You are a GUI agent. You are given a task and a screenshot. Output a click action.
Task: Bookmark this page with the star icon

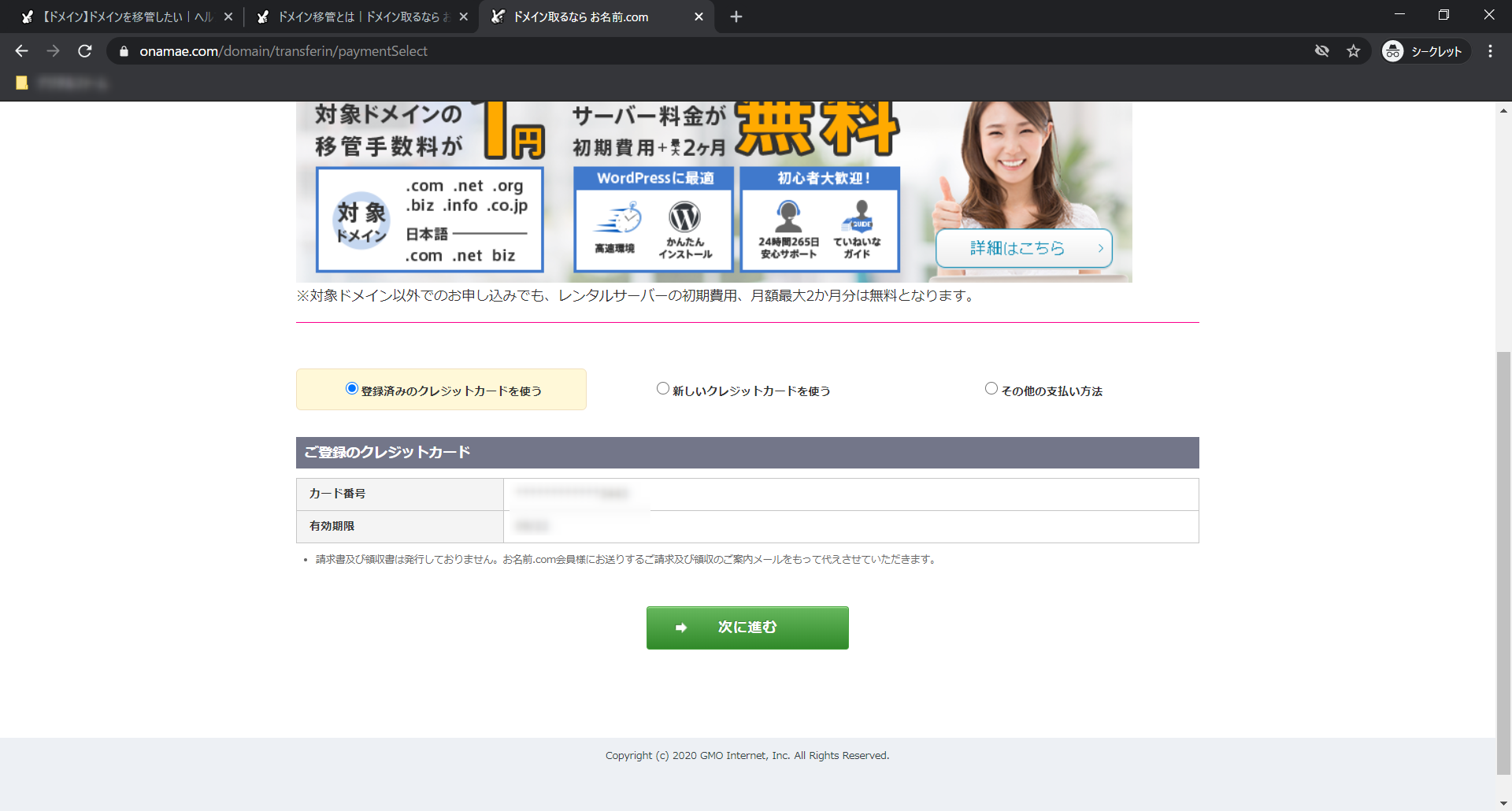(x=1353, y=51)
